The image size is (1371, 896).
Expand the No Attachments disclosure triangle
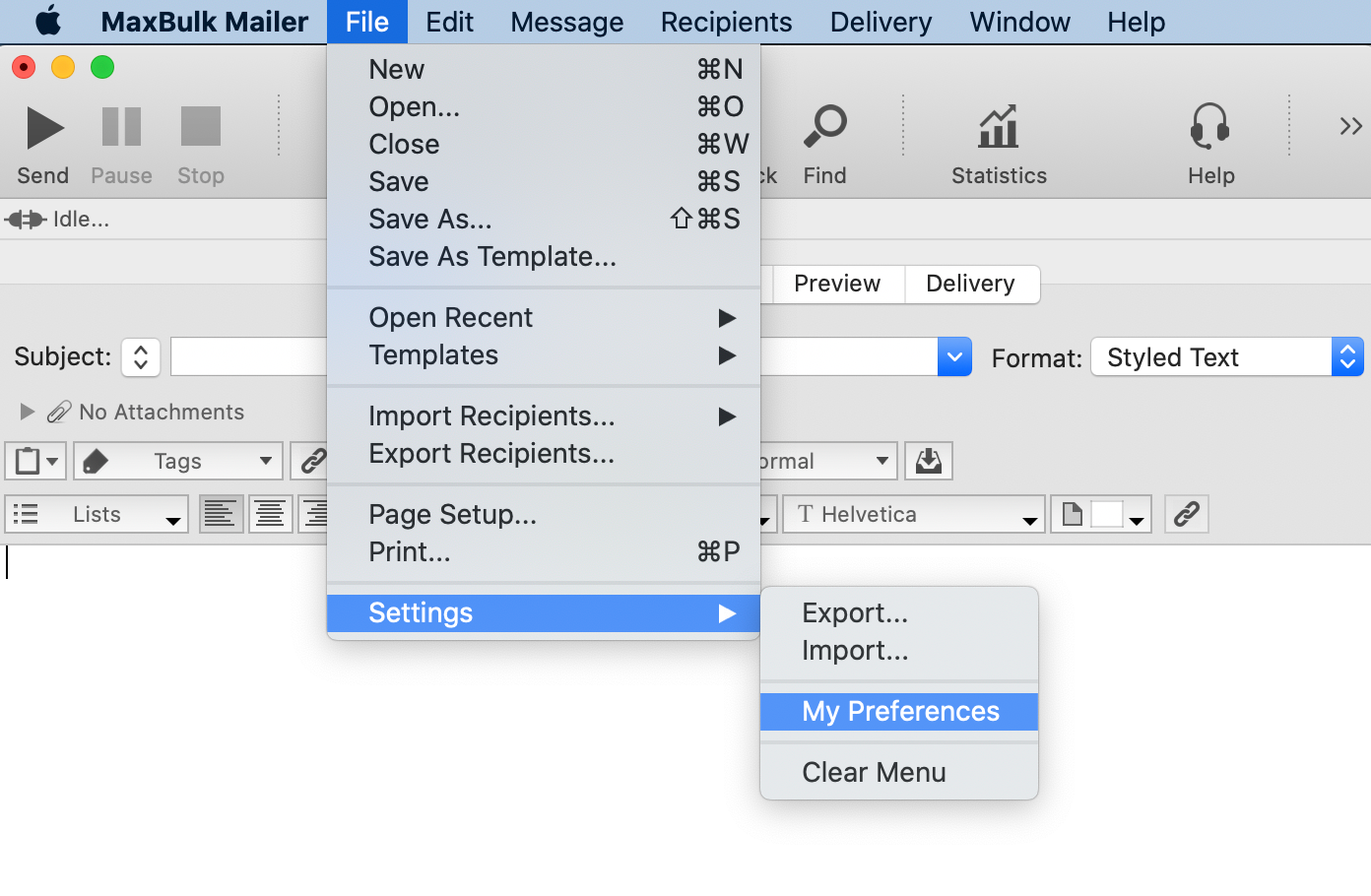click(28, 412)
